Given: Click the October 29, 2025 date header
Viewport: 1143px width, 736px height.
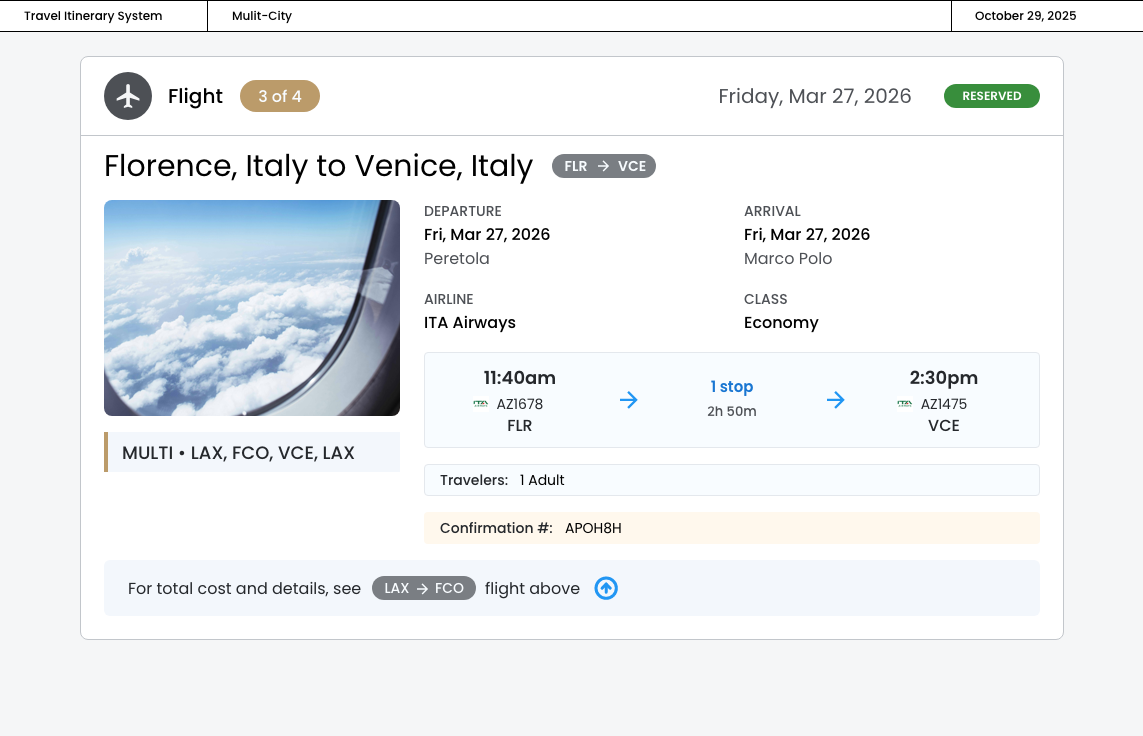Looking at the screenshot, I should (x=1025, y=16).
